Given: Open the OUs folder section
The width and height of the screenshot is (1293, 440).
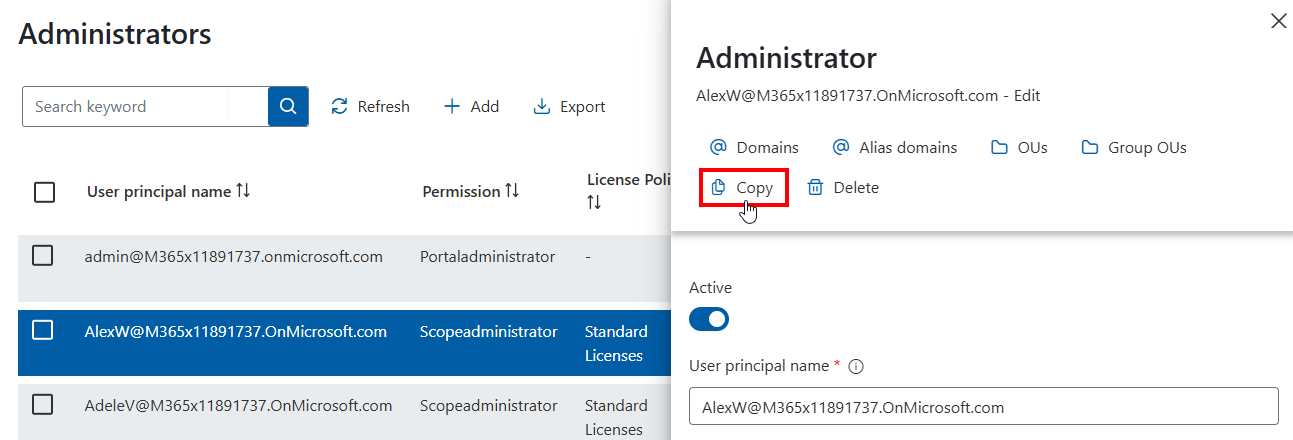Looking at the screenshot, I should 1019,148.
